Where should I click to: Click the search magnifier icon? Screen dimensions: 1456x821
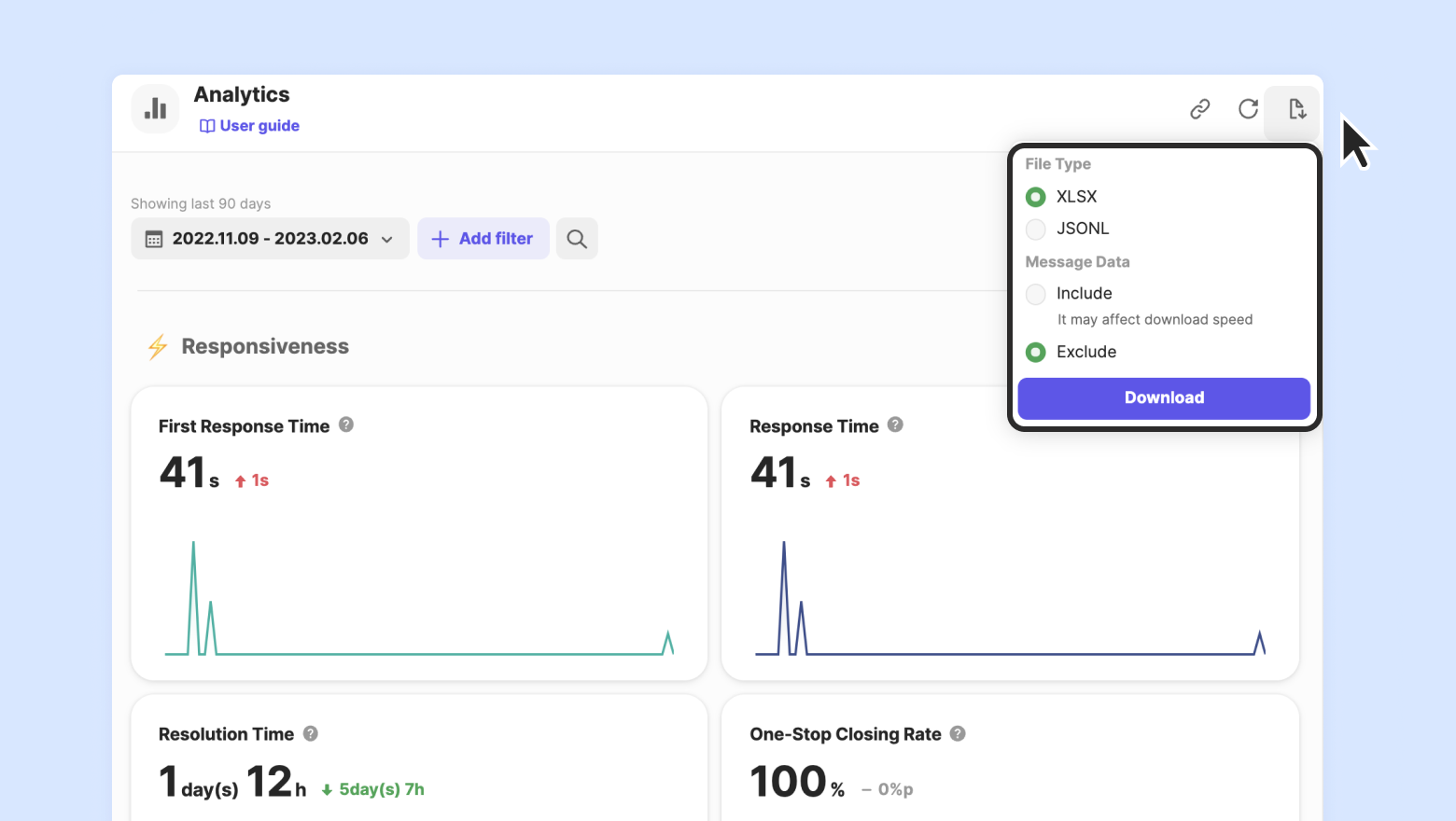coord(577,239)
